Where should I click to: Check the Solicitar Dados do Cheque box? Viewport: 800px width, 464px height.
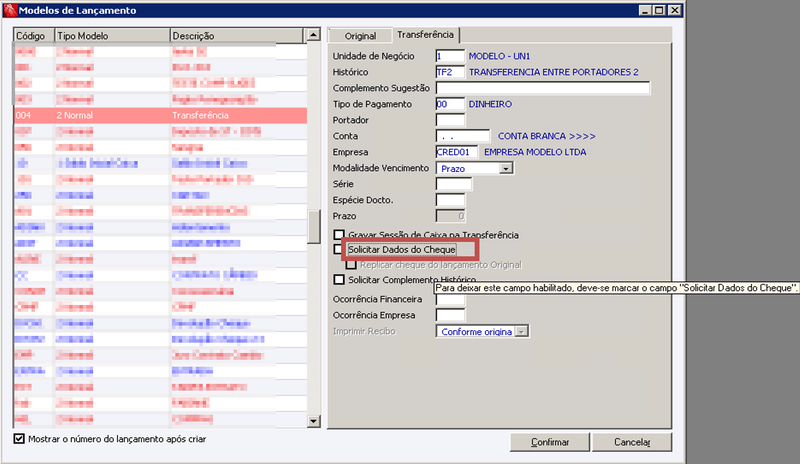coord(338,249)
